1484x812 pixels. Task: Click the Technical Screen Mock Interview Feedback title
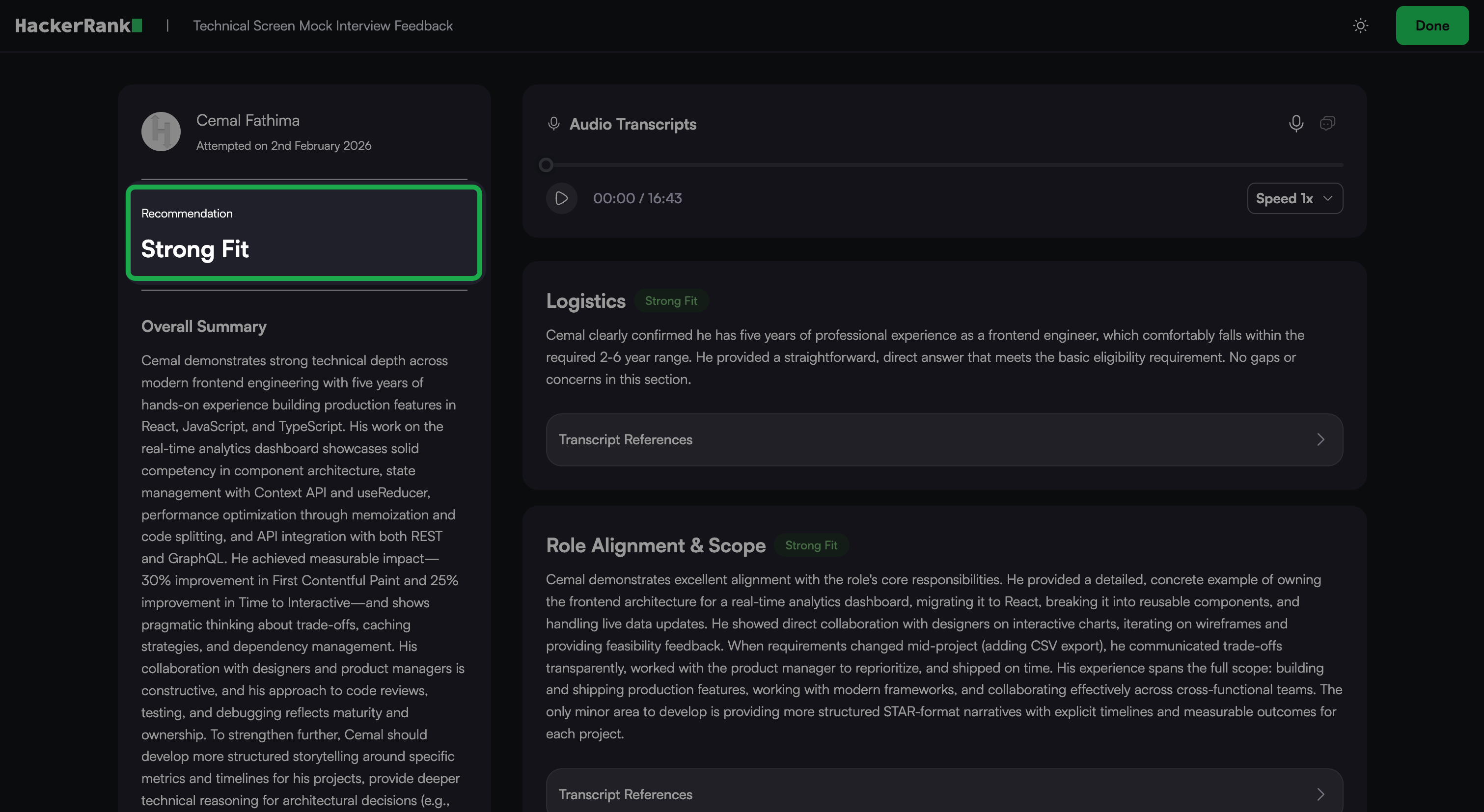pos(323,26)
